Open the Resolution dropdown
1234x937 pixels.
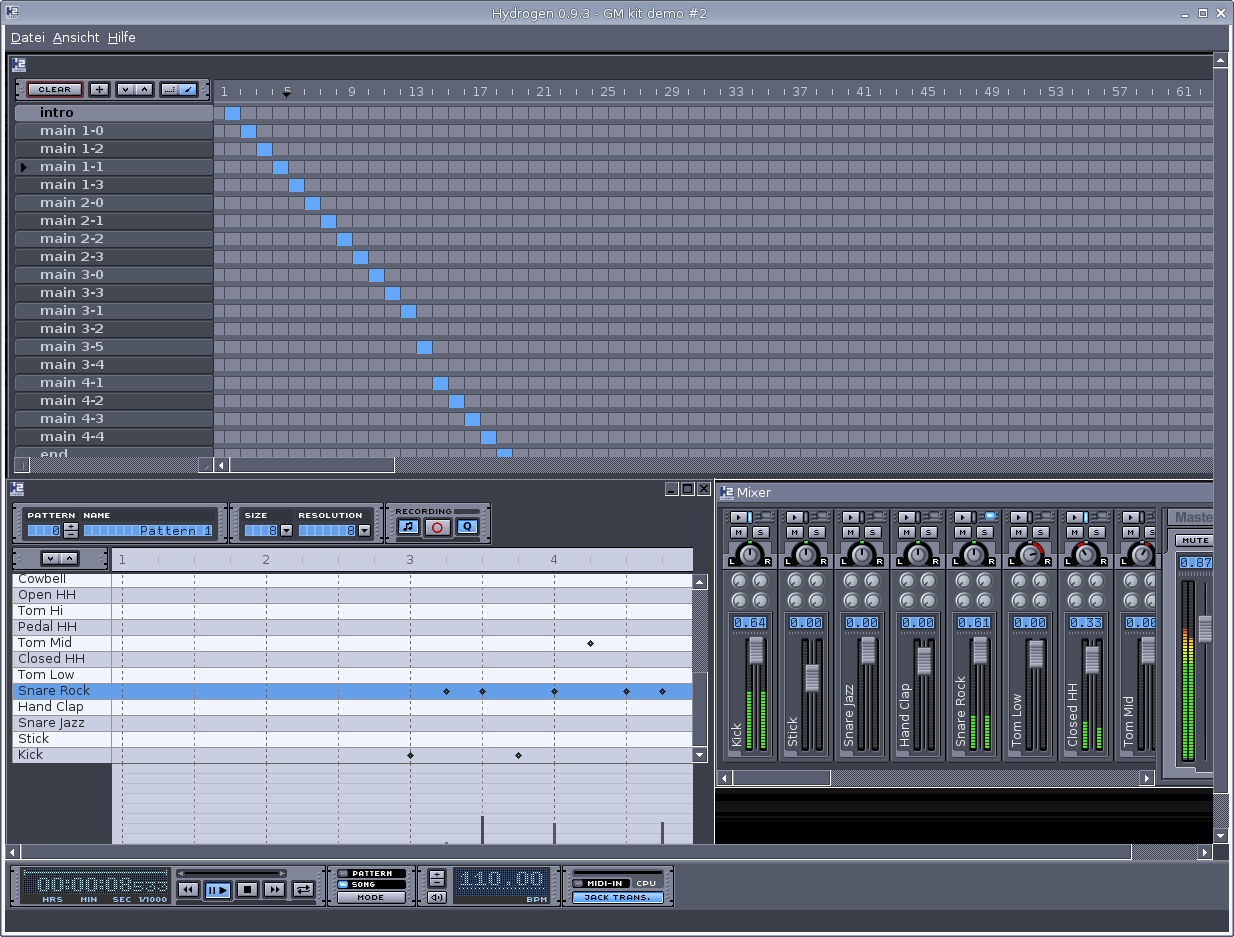pos(364,530)
